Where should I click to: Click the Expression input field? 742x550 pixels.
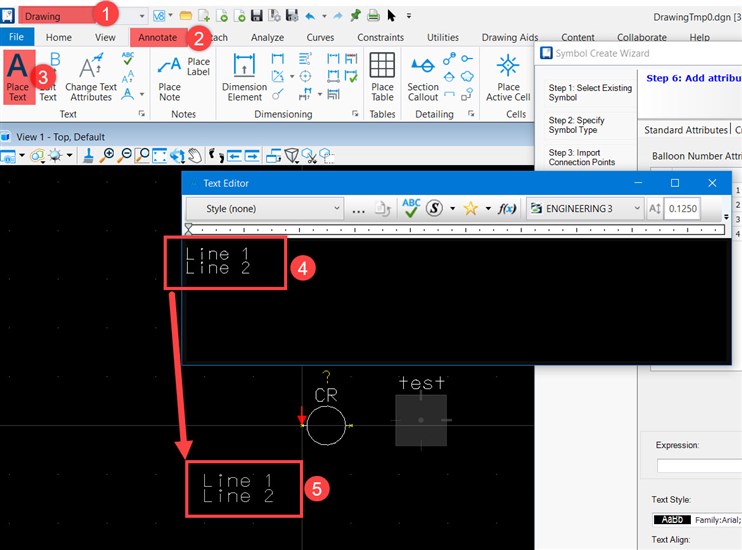(698, 465)
